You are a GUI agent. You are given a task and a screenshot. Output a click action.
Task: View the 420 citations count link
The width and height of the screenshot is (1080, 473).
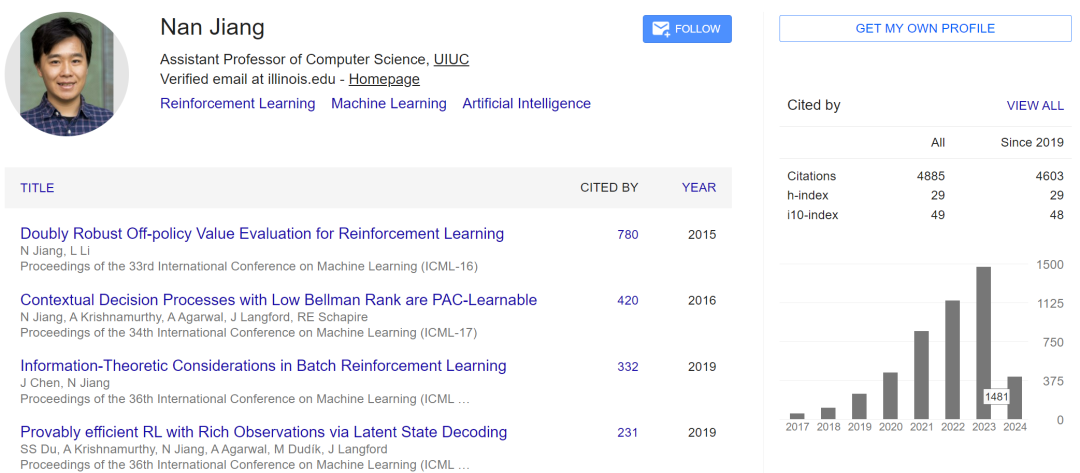627,300
